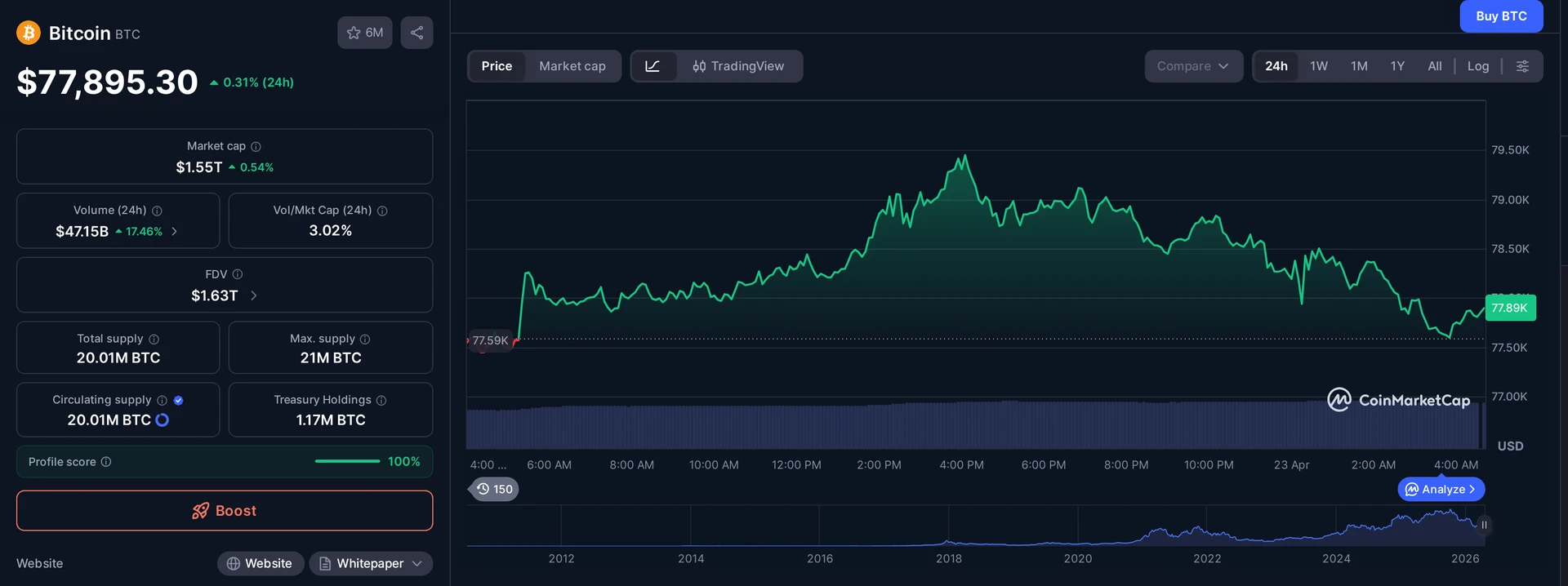The height and width of the screenshot is (586, 1568).
Task: Click the Boost button
Action: coord(225,511)
